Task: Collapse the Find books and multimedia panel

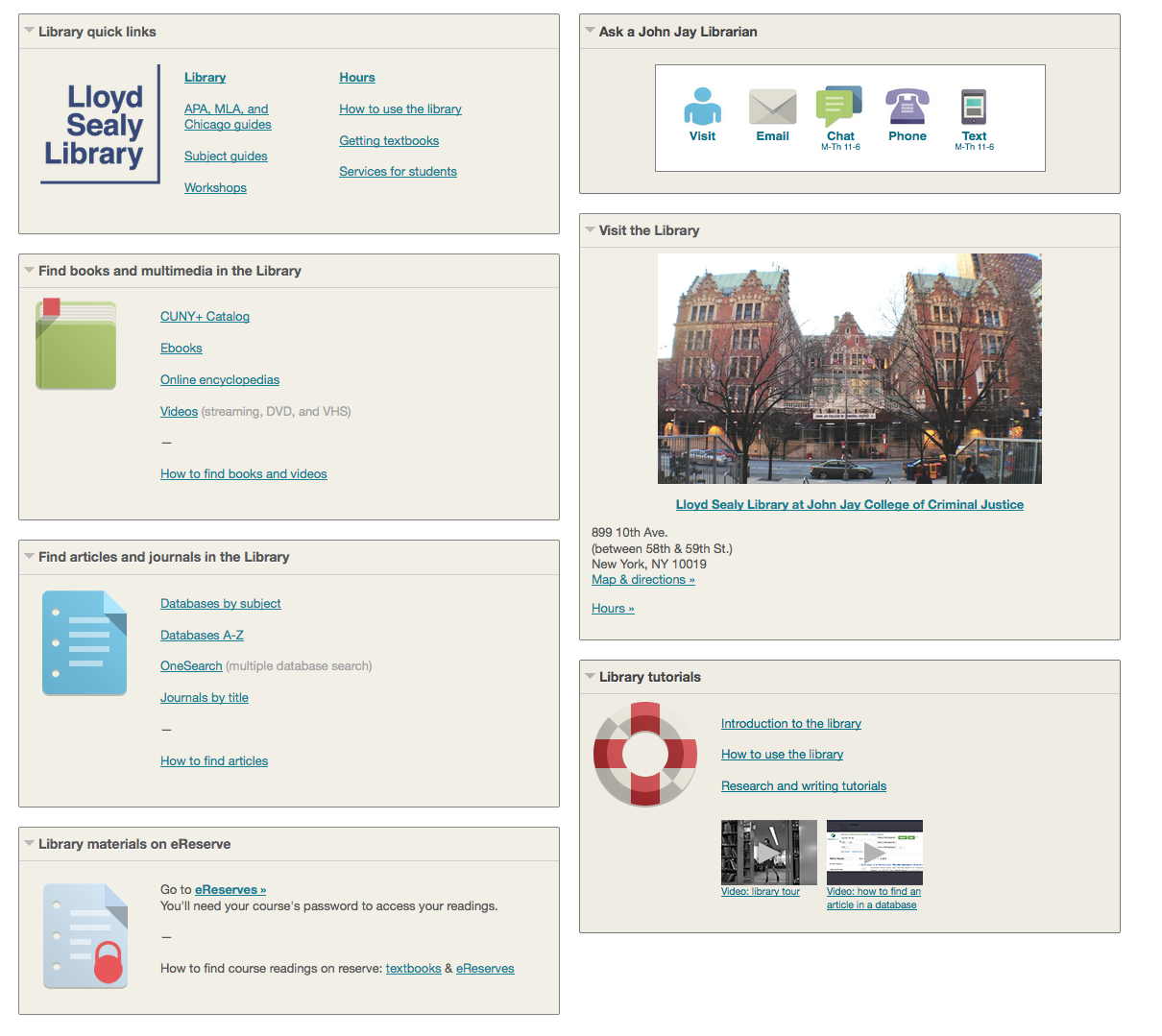Action: point(29,270)
